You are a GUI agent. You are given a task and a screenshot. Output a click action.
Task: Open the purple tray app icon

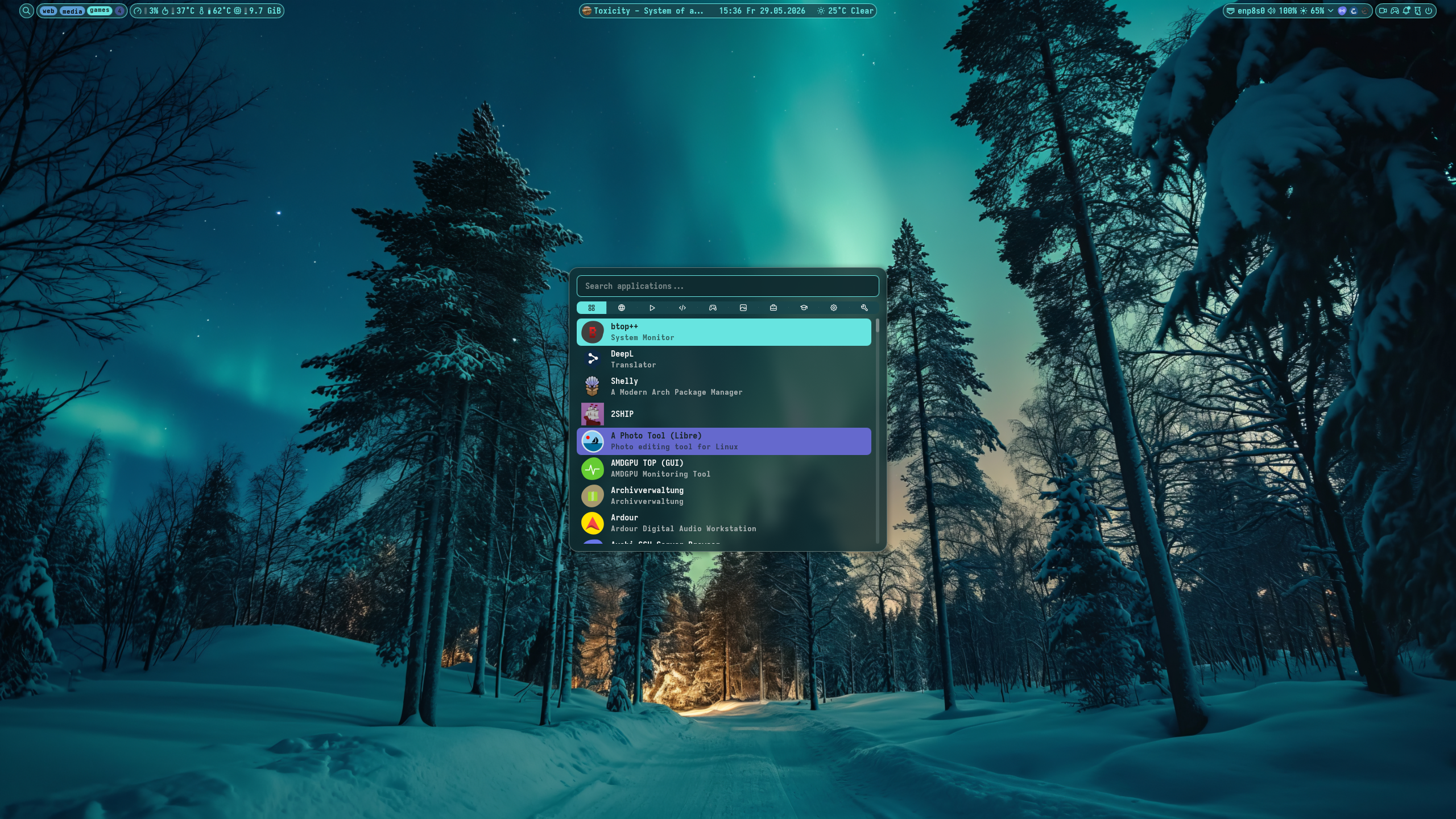pyautogui.click(x=1342, y=11)
